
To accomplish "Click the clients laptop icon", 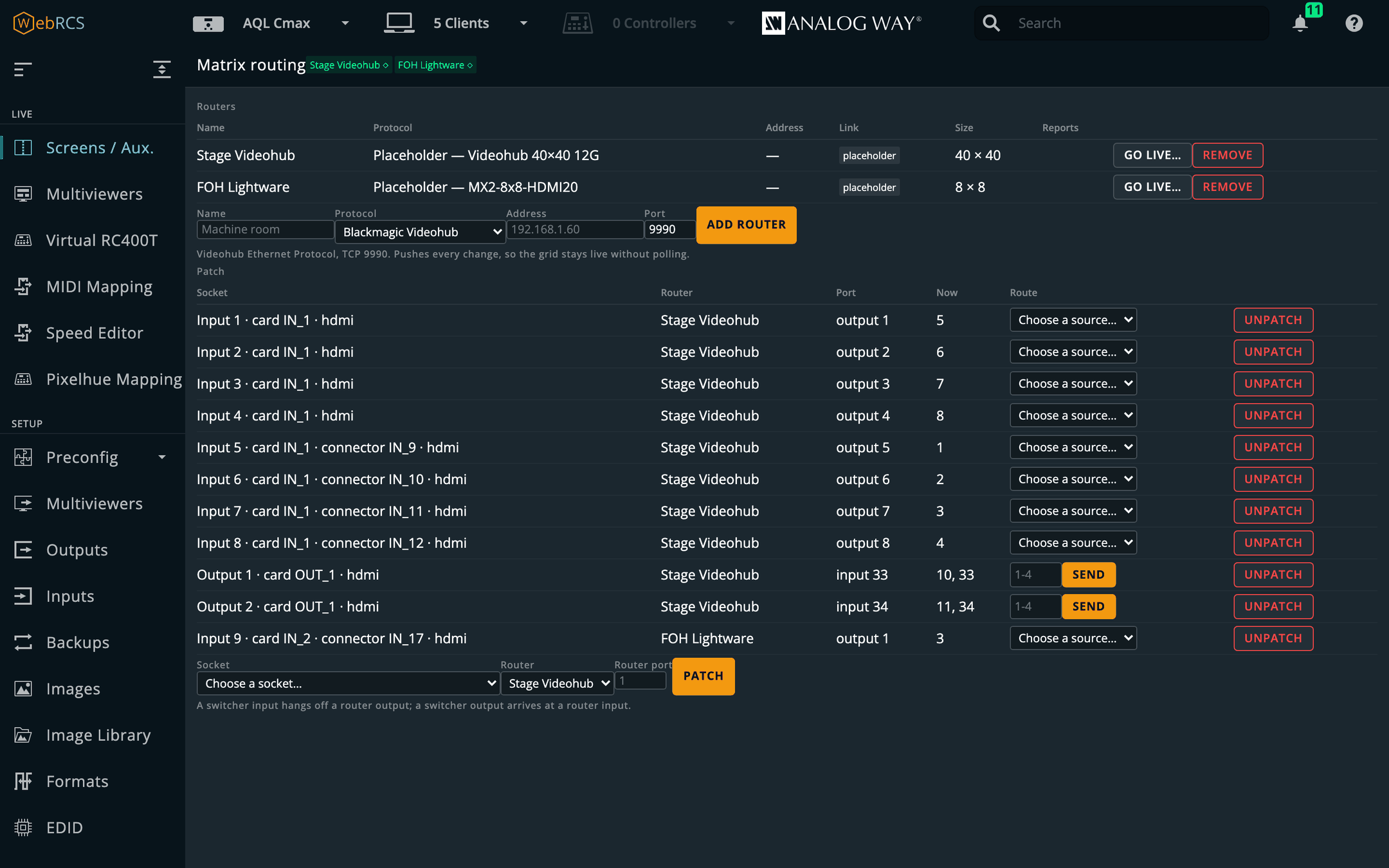I will tap(399, 23).
